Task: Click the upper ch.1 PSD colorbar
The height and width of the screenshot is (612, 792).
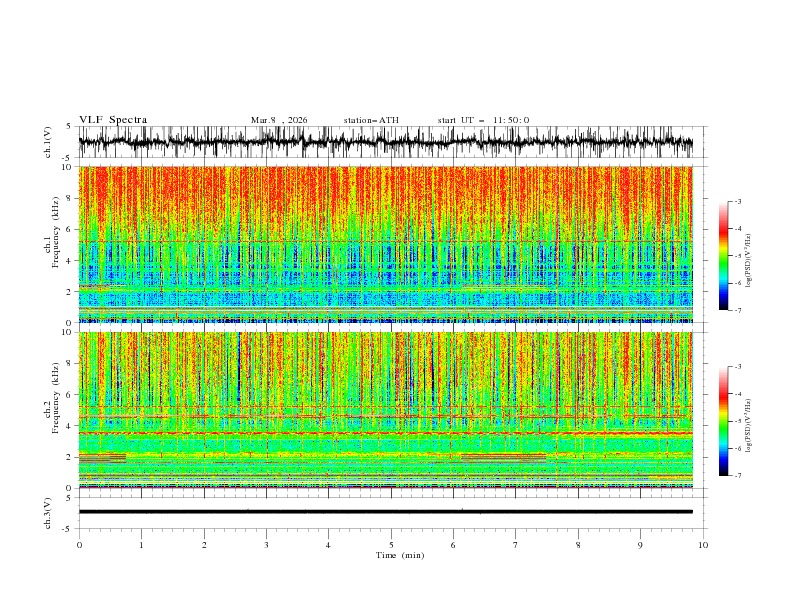Action: point(723,256)
